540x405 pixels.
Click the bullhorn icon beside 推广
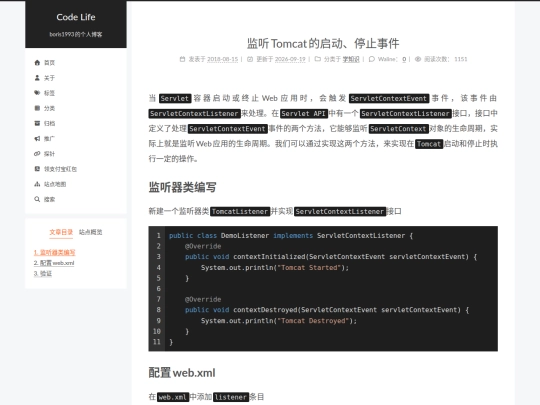[37, 138]
